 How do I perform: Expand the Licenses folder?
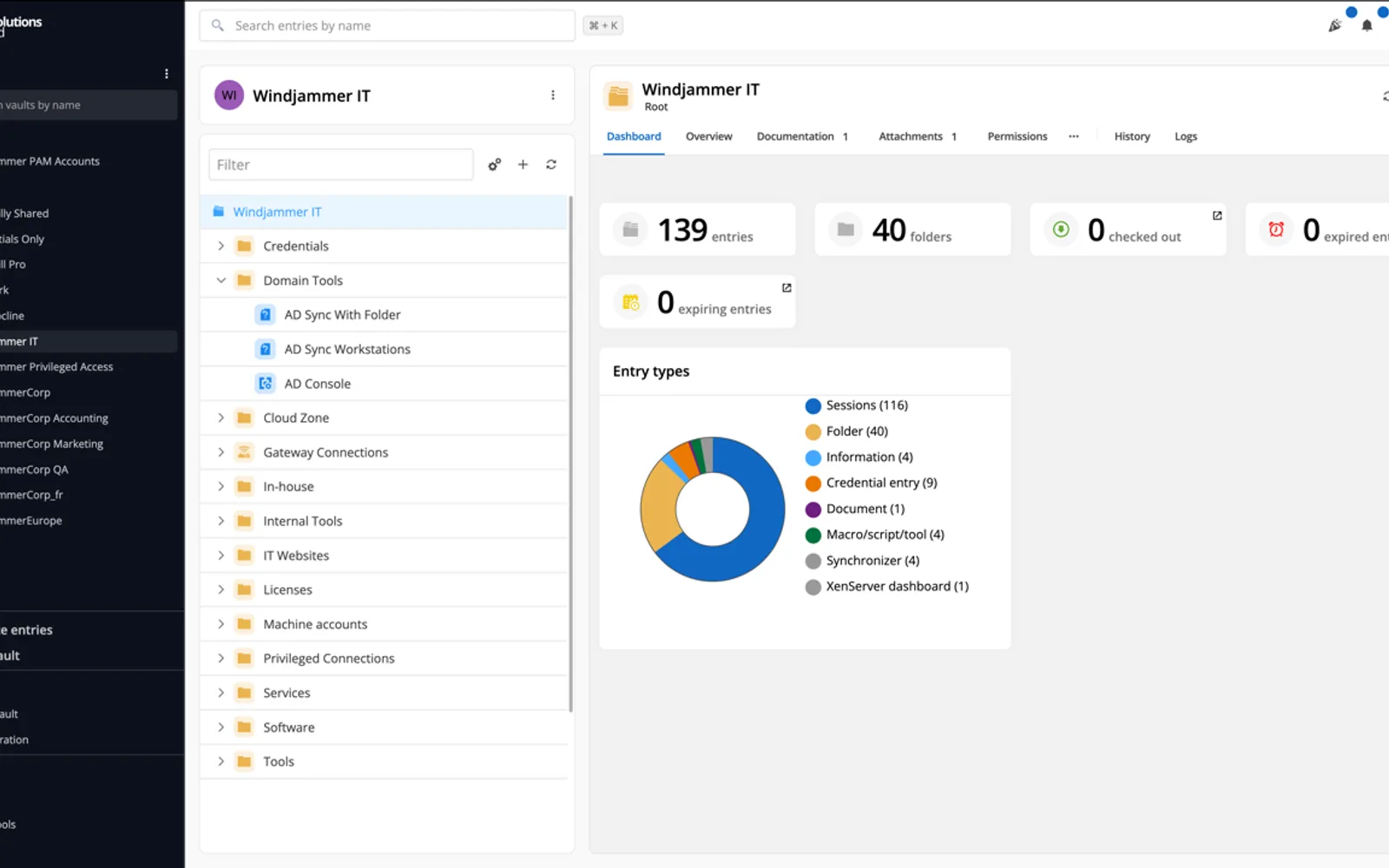(221, 590)
